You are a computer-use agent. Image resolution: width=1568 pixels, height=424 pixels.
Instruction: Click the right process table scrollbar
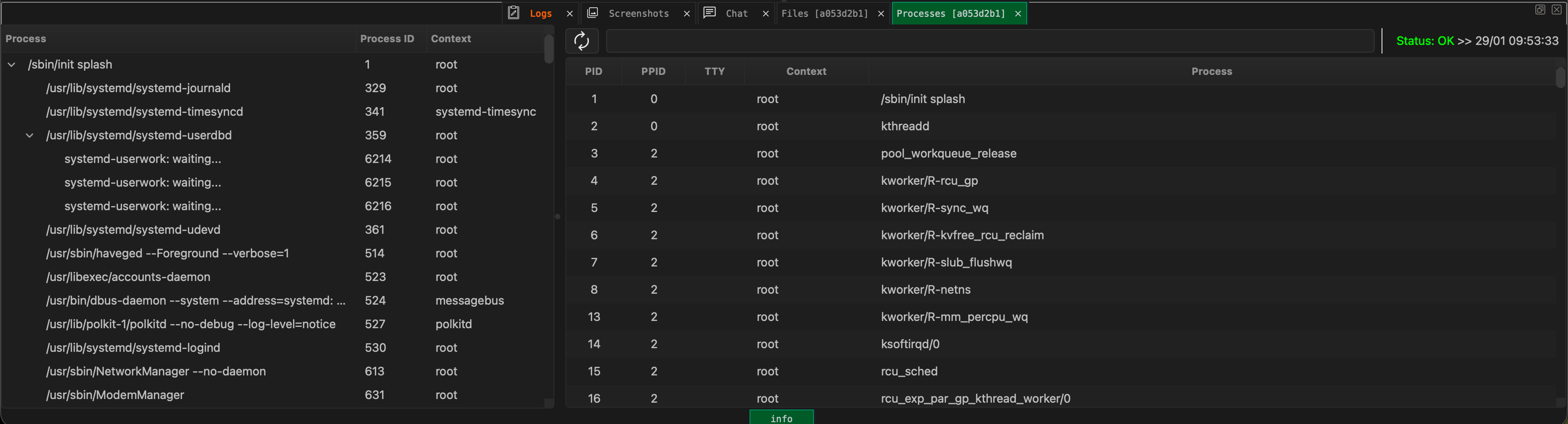coord(1559,78)
